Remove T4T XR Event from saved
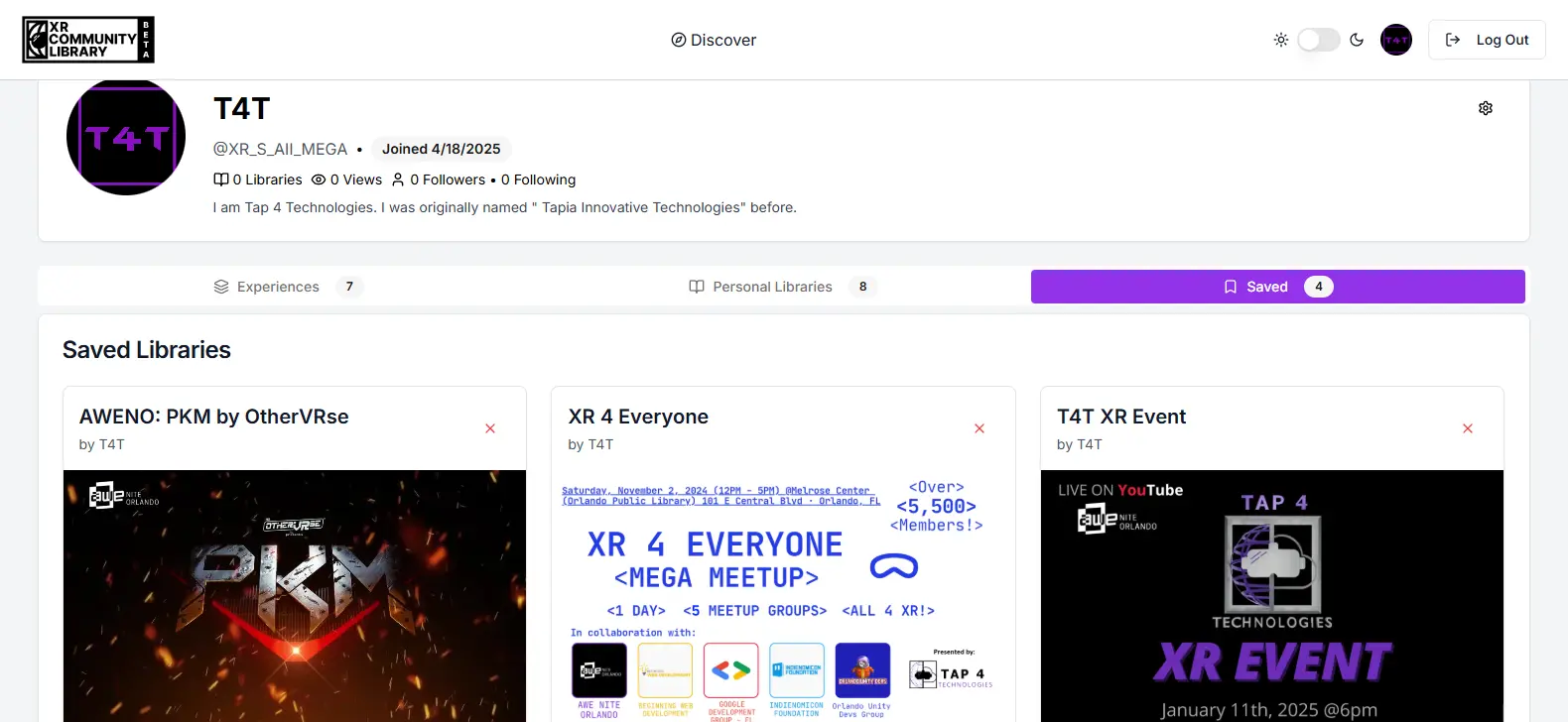 tap(1468, 428)
